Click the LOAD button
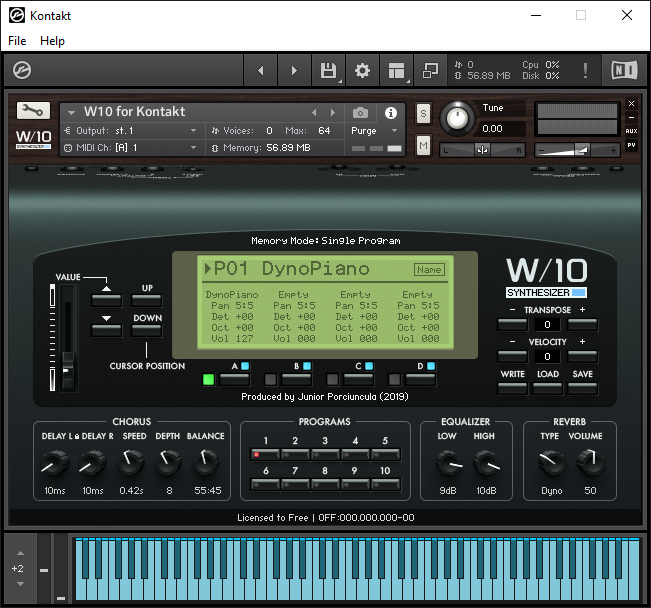651x608 pixels. pos(548,388)
